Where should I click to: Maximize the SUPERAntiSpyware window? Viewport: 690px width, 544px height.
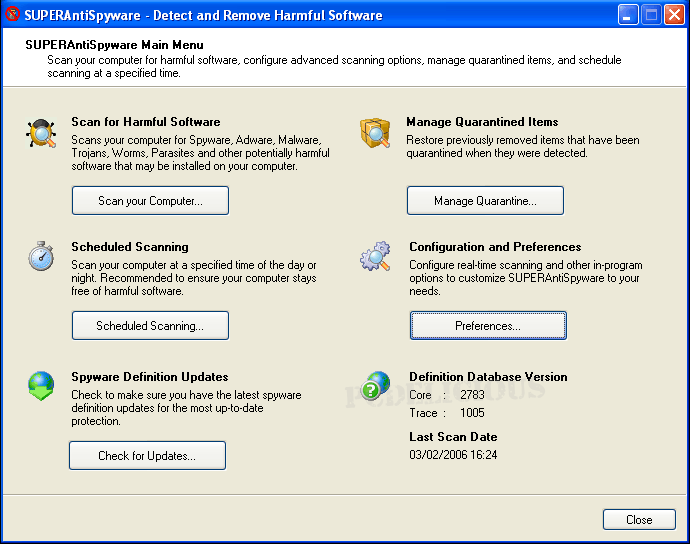[651, 15]
